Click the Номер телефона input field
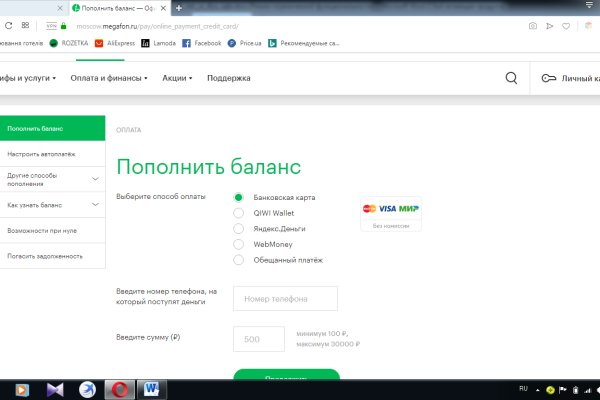This screenshot has height=400, width=600. click(285, 299)
